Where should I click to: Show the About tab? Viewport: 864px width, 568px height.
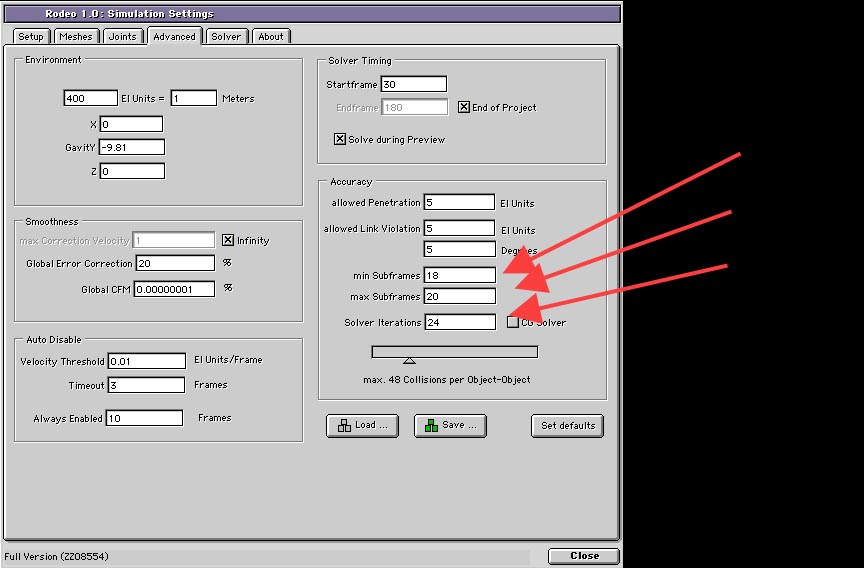point(271,37)
